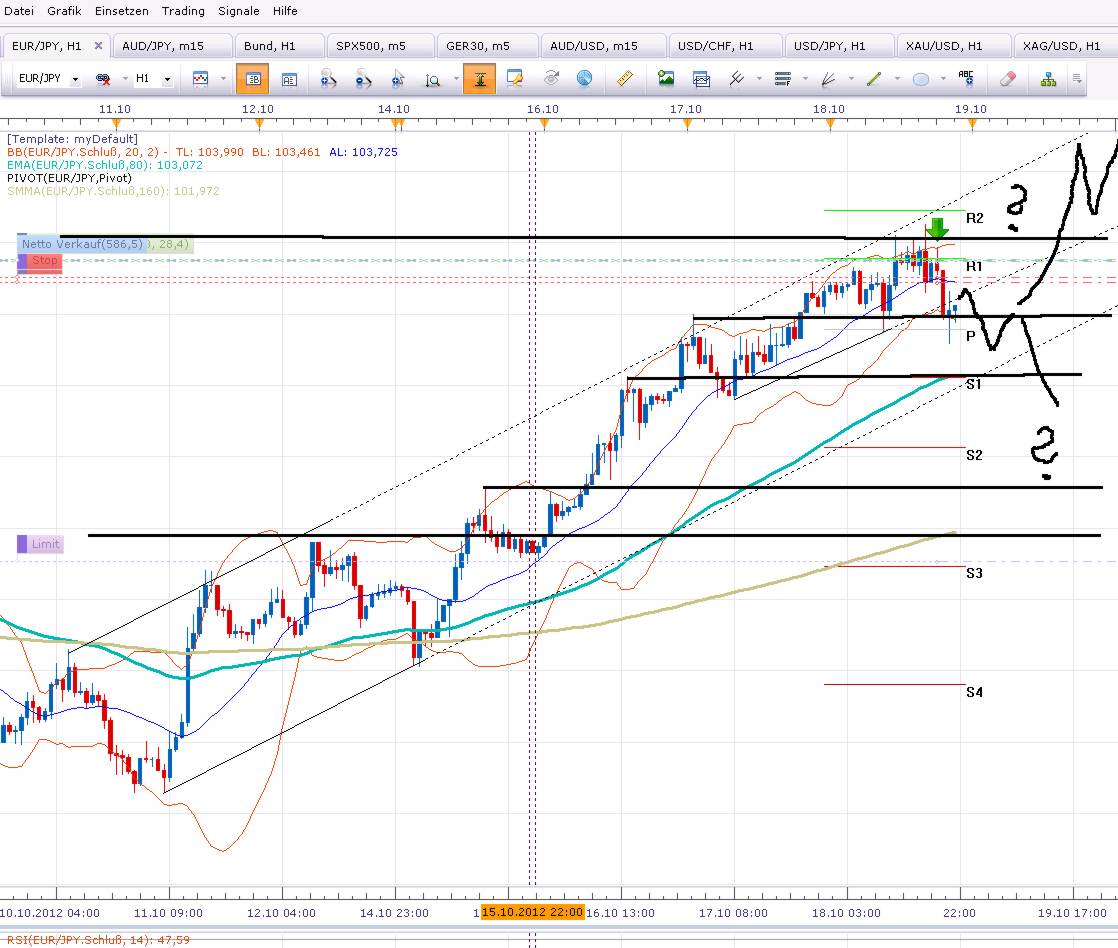The width and height of the screenshot is (1118, 948).
Task: Click the RSI indicator label
Action: click(x=98, y=940)
